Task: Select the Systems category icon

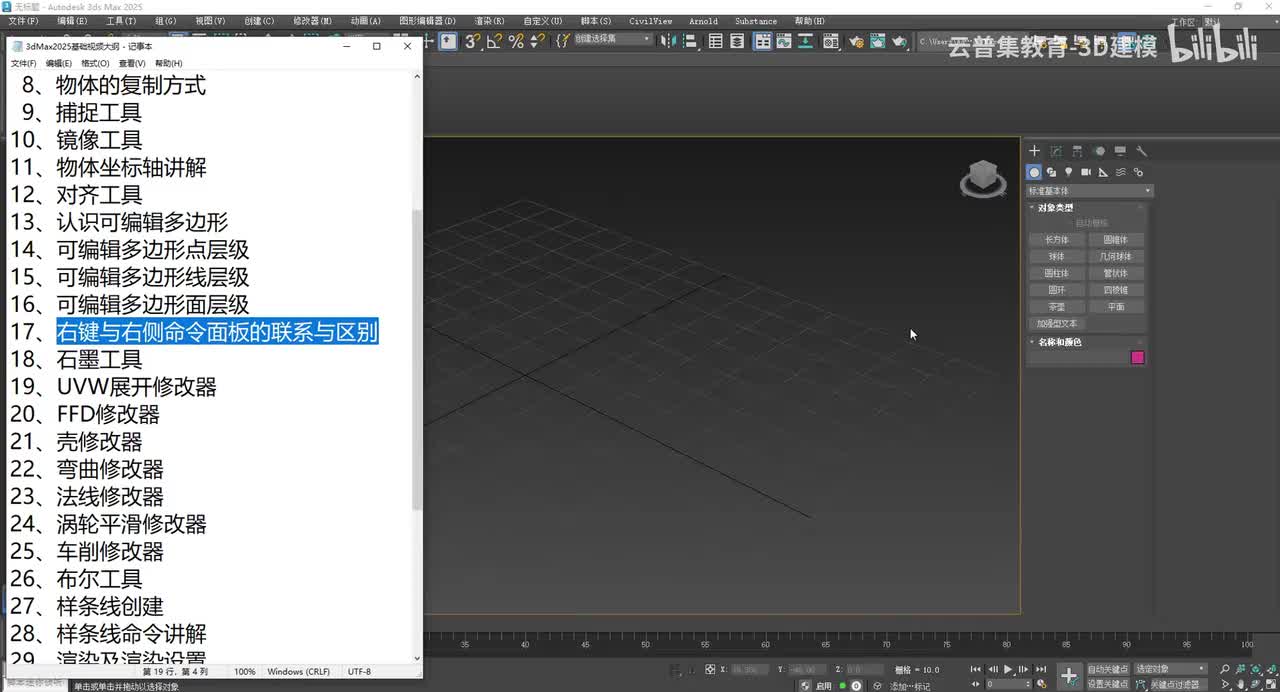Action: 1138,172
